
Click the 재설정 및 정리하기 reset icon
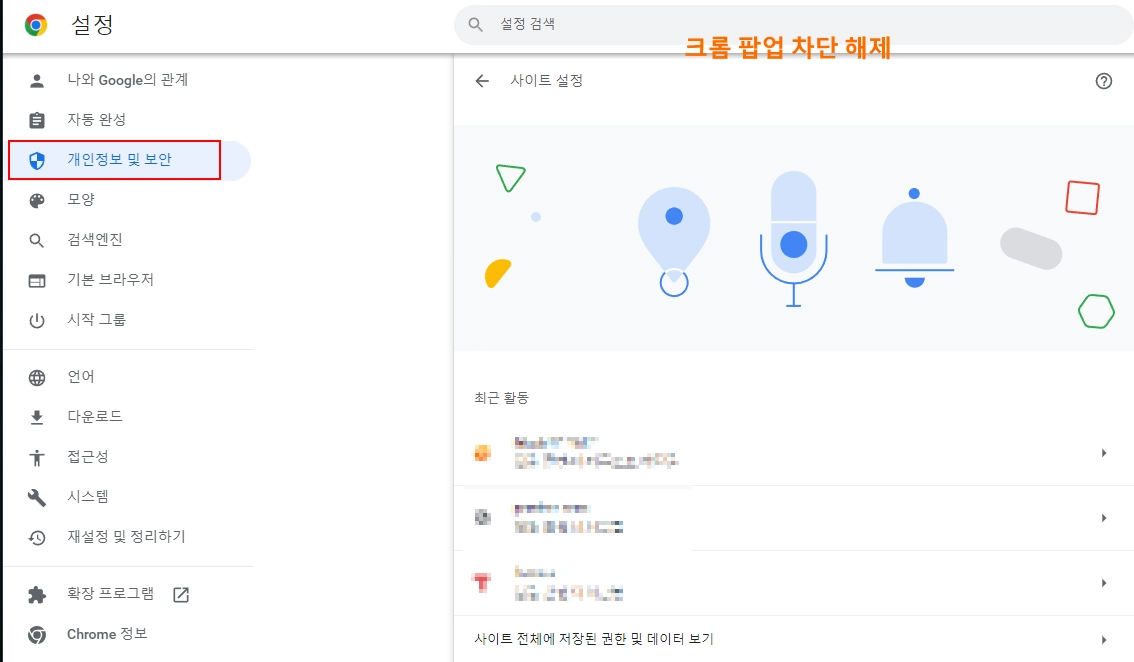pyautogui.click(x=38, y=537)
